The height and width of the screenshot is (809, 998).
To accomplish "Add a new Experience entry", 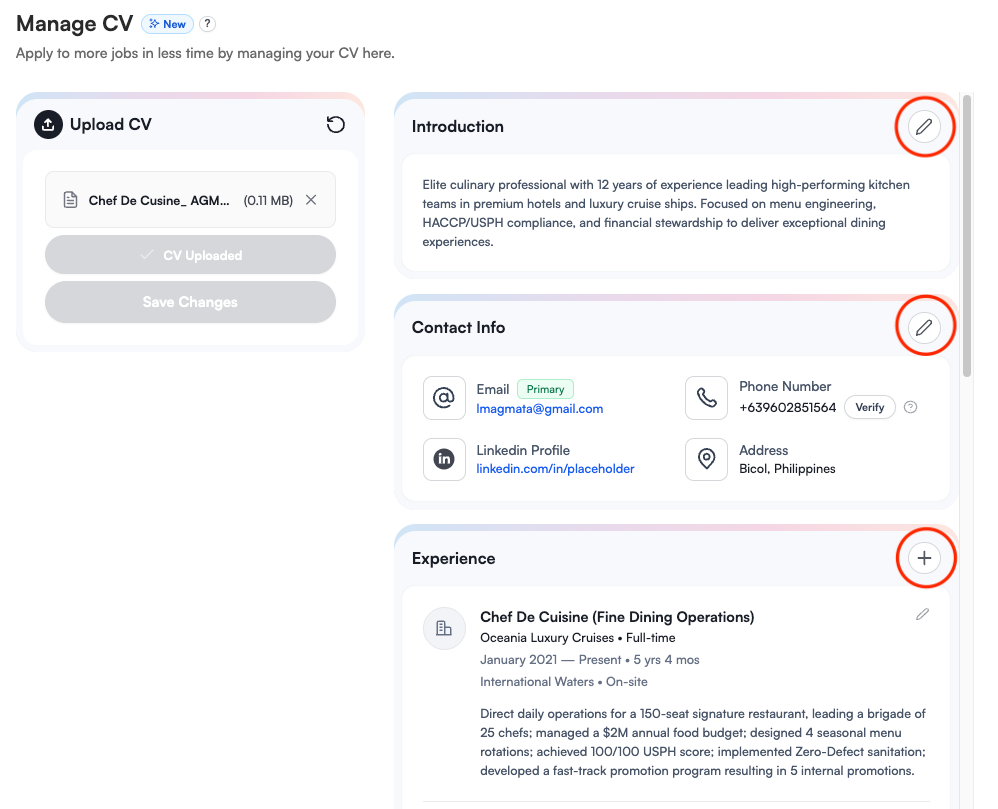I will 925,558.
